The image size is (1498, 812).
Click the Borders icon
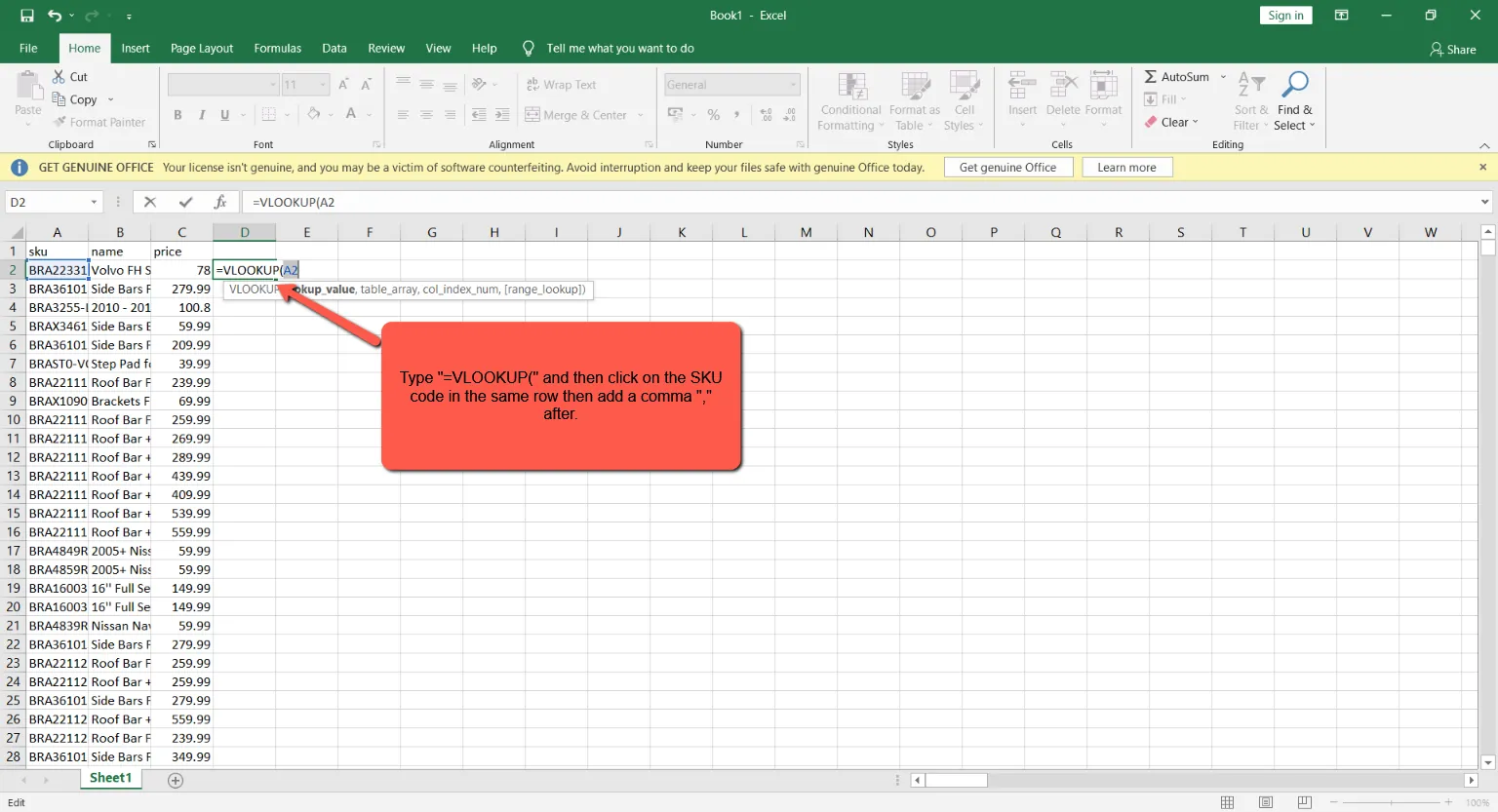point(269,115)
